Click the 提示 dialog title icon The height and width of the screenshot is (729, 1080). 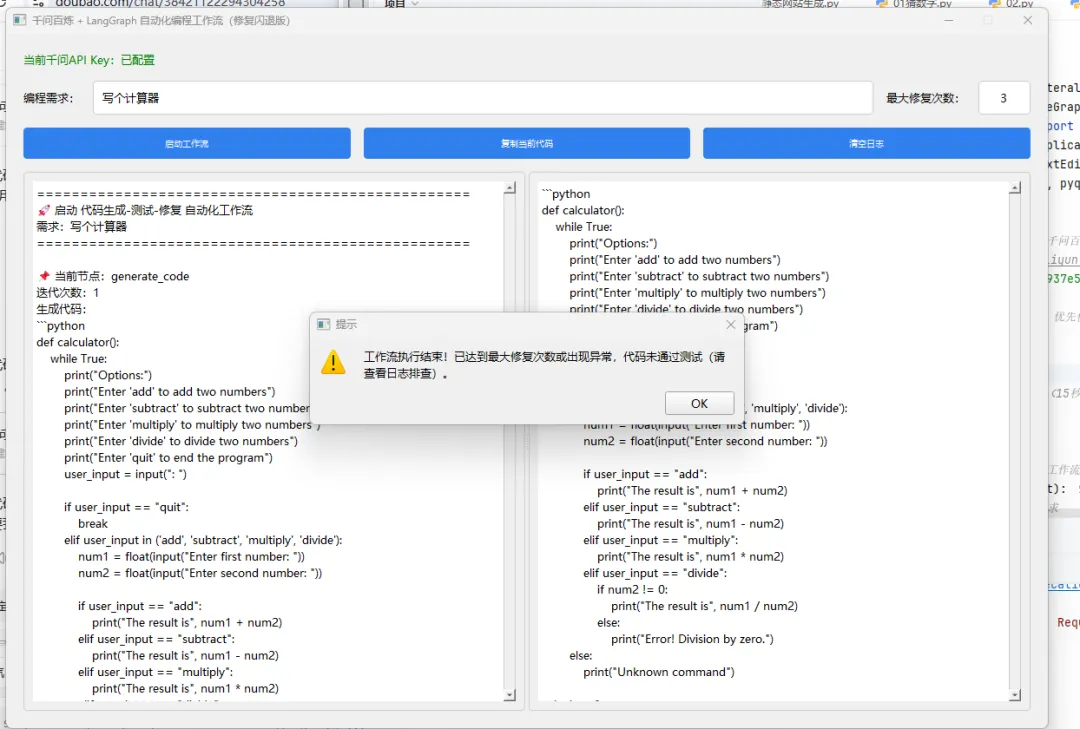(x=323, y=325)
